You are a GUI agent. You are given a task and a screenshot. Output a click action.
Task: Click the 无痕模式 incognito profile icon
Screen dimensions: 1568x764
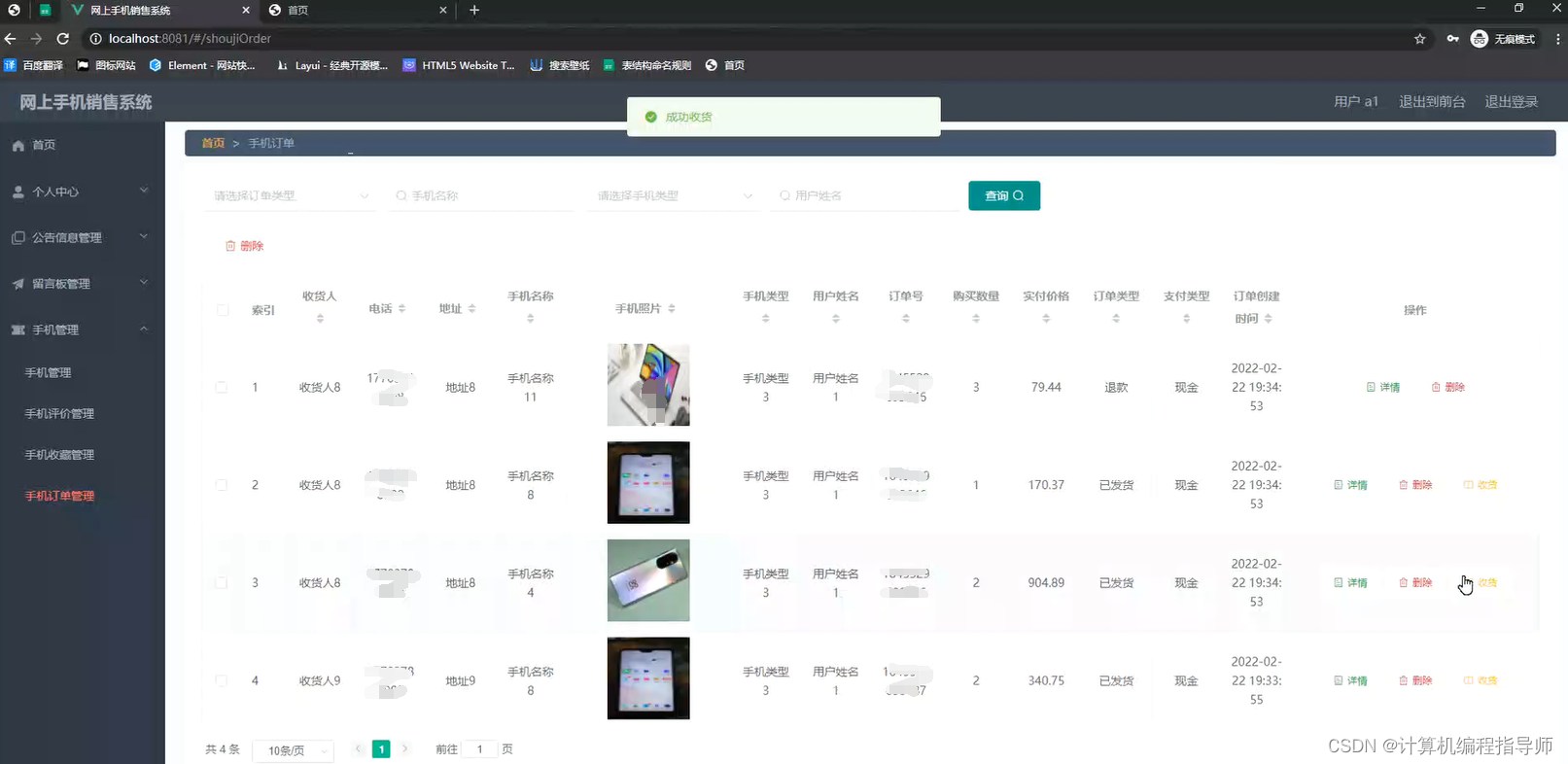(1503, 39)
